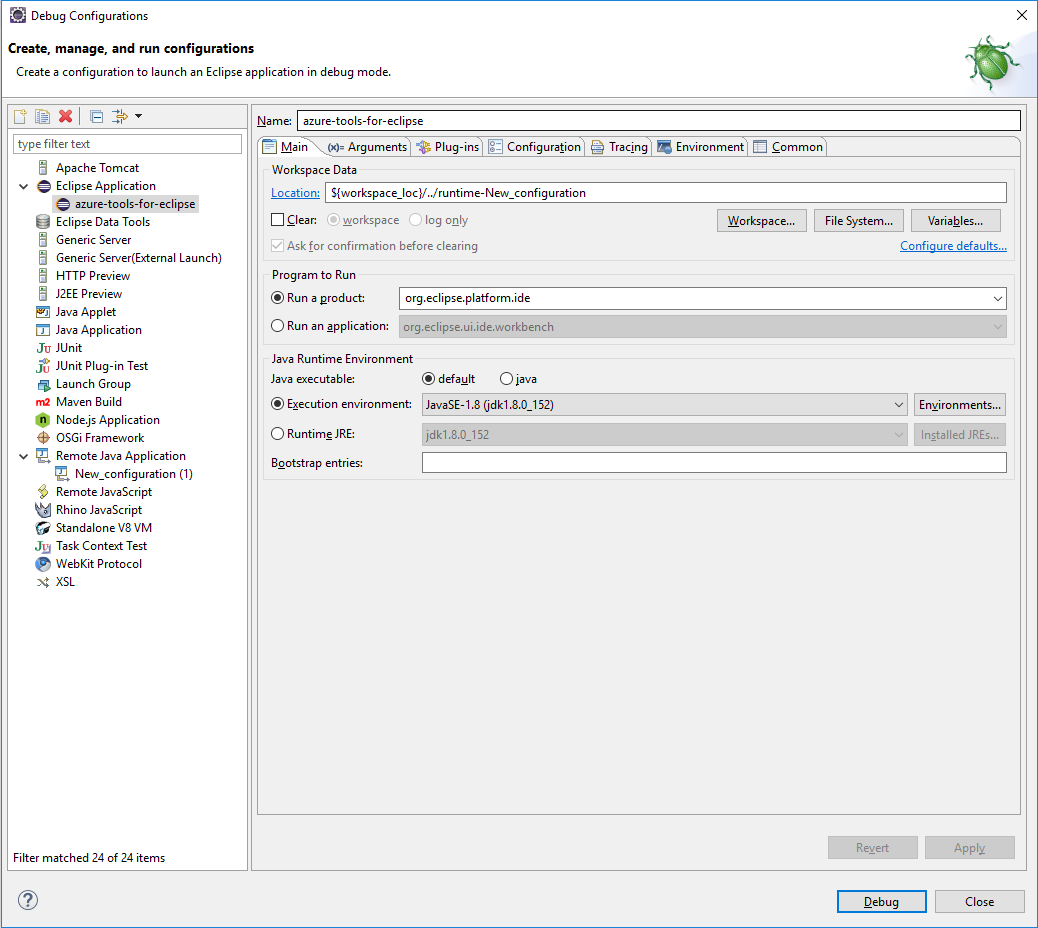Click the Standalone V8 VM icon
Screen dimensions: 1038x928
point(43,528)
